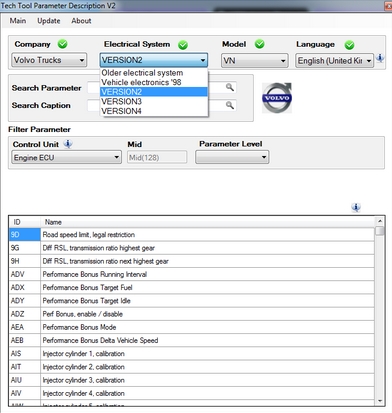Select row ID 9D
392x413 pixels.
(x=25, y=235)
